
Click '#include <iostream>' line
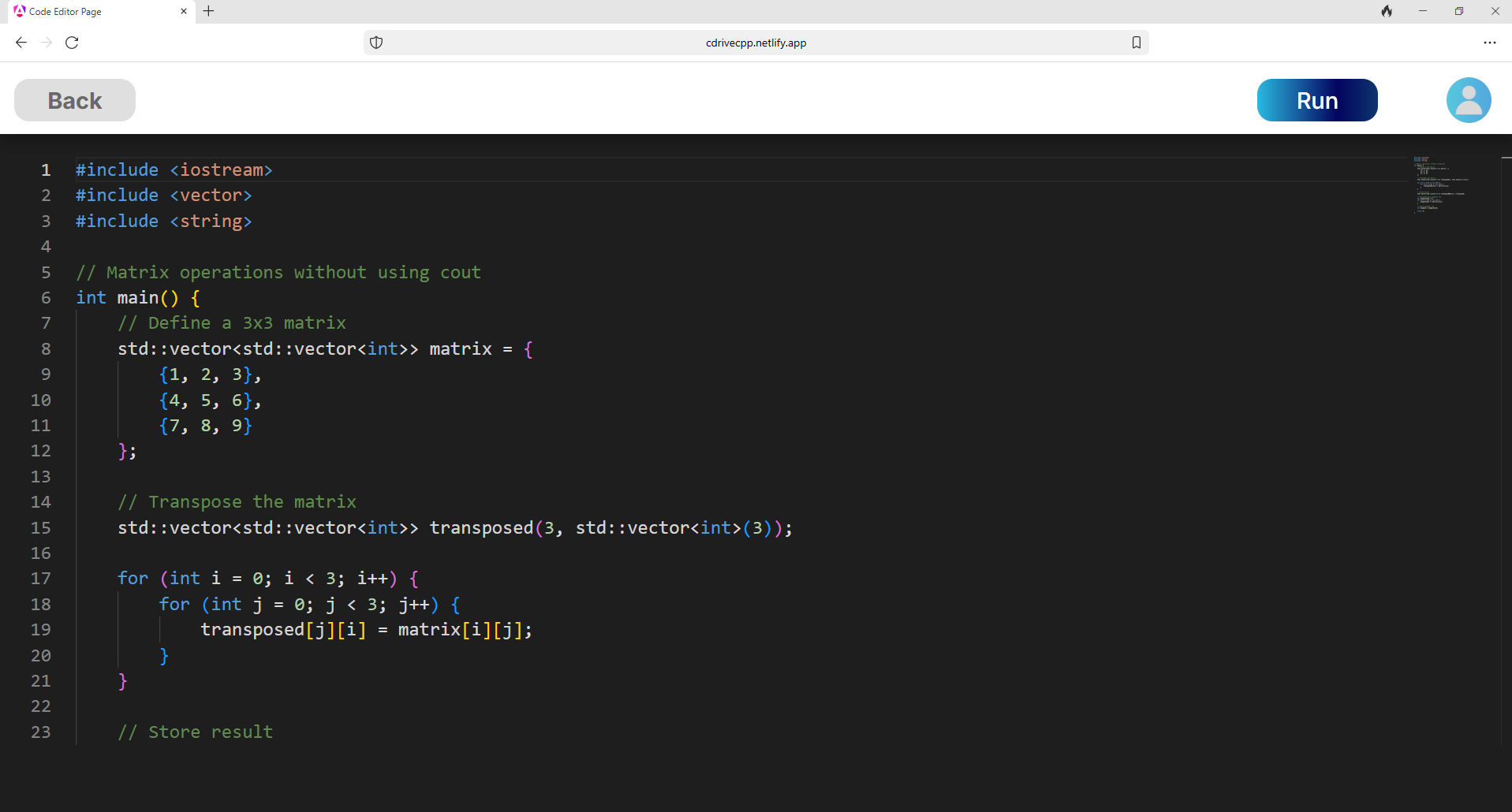174,169
